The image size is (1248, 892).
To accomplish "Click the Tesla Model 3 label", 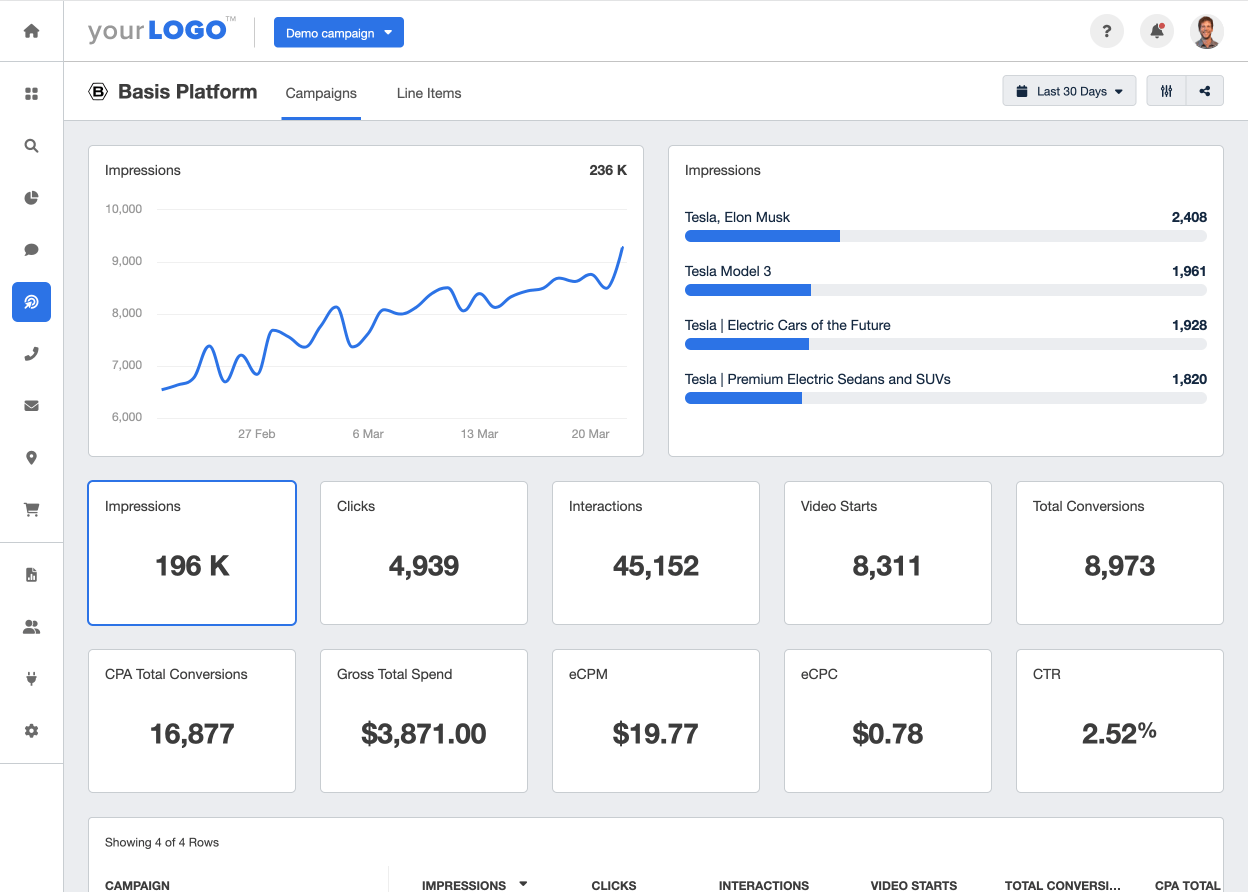I will [x=728, y=271].
